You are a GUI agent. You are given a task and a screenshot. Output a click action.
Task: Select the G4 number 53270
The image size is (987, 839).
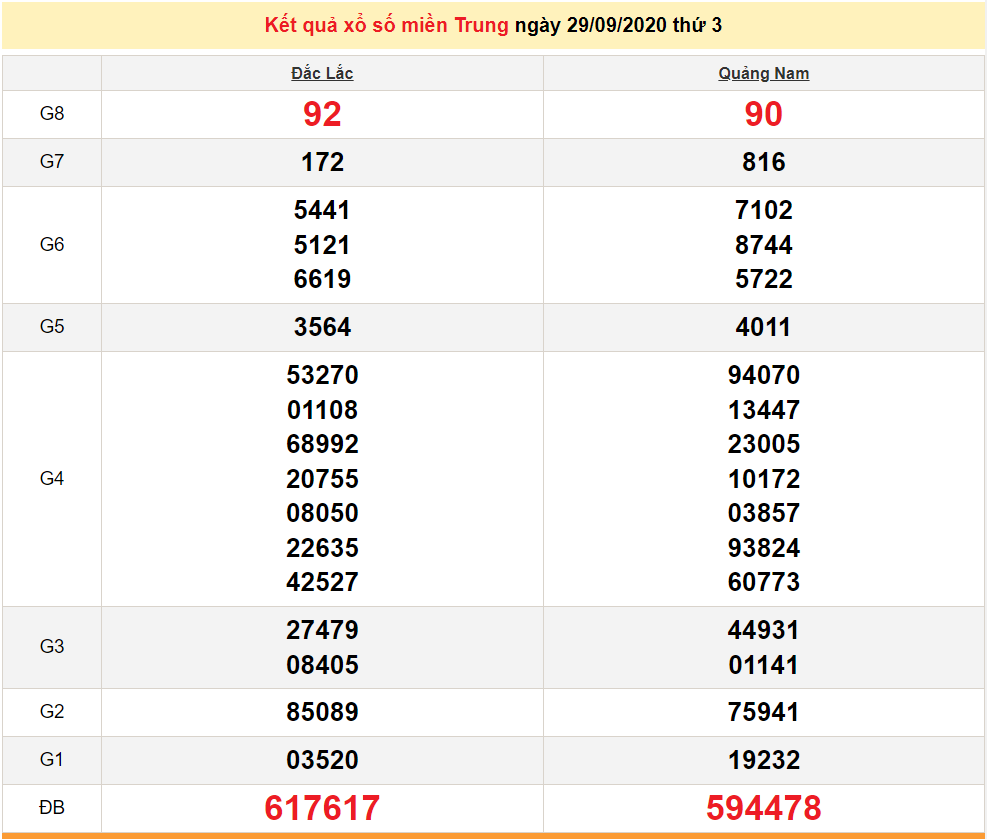[x=322, y=375]
